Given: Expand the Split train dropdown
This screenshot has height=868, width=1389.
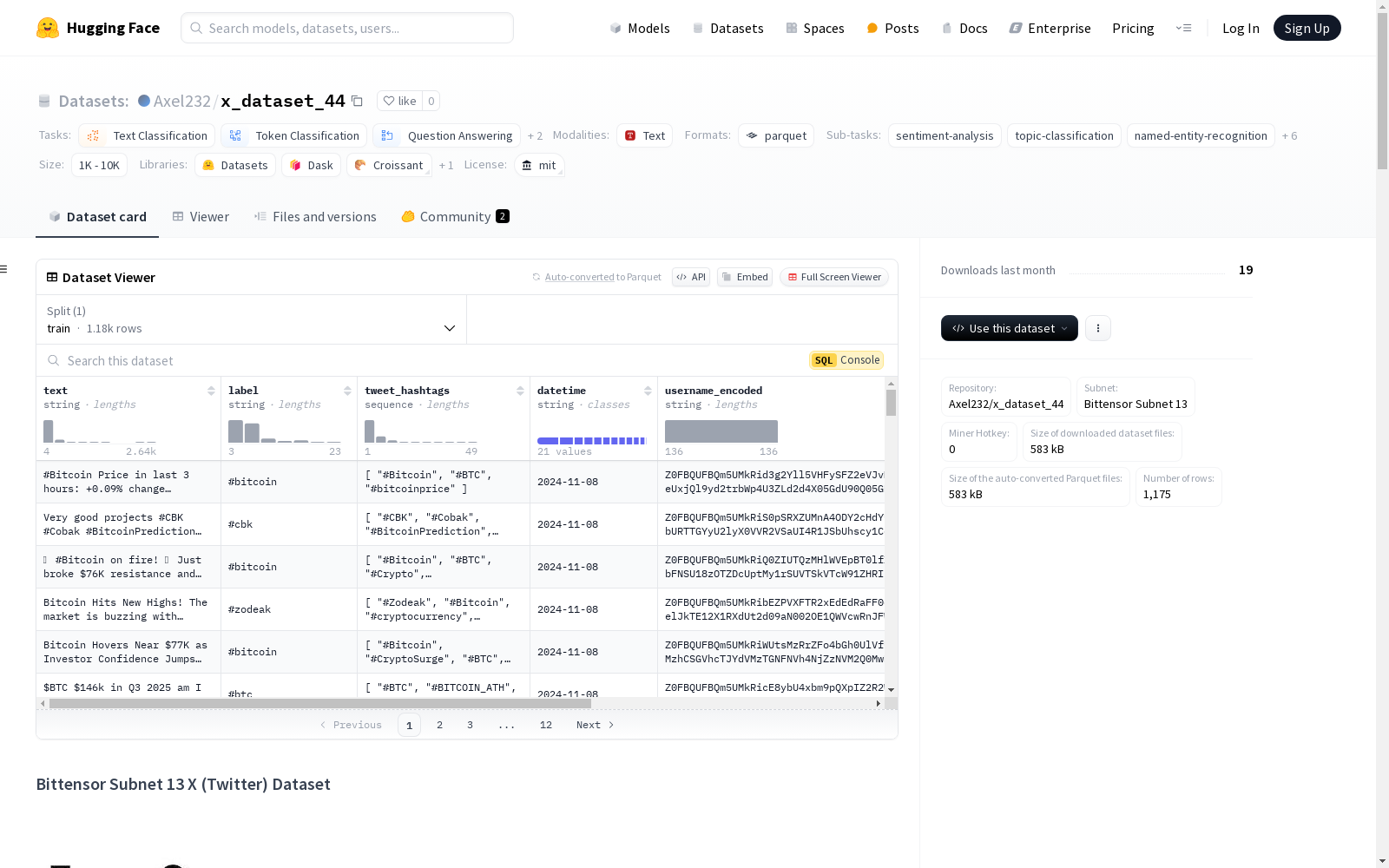Looking at the screenshot, I should 251,319.
